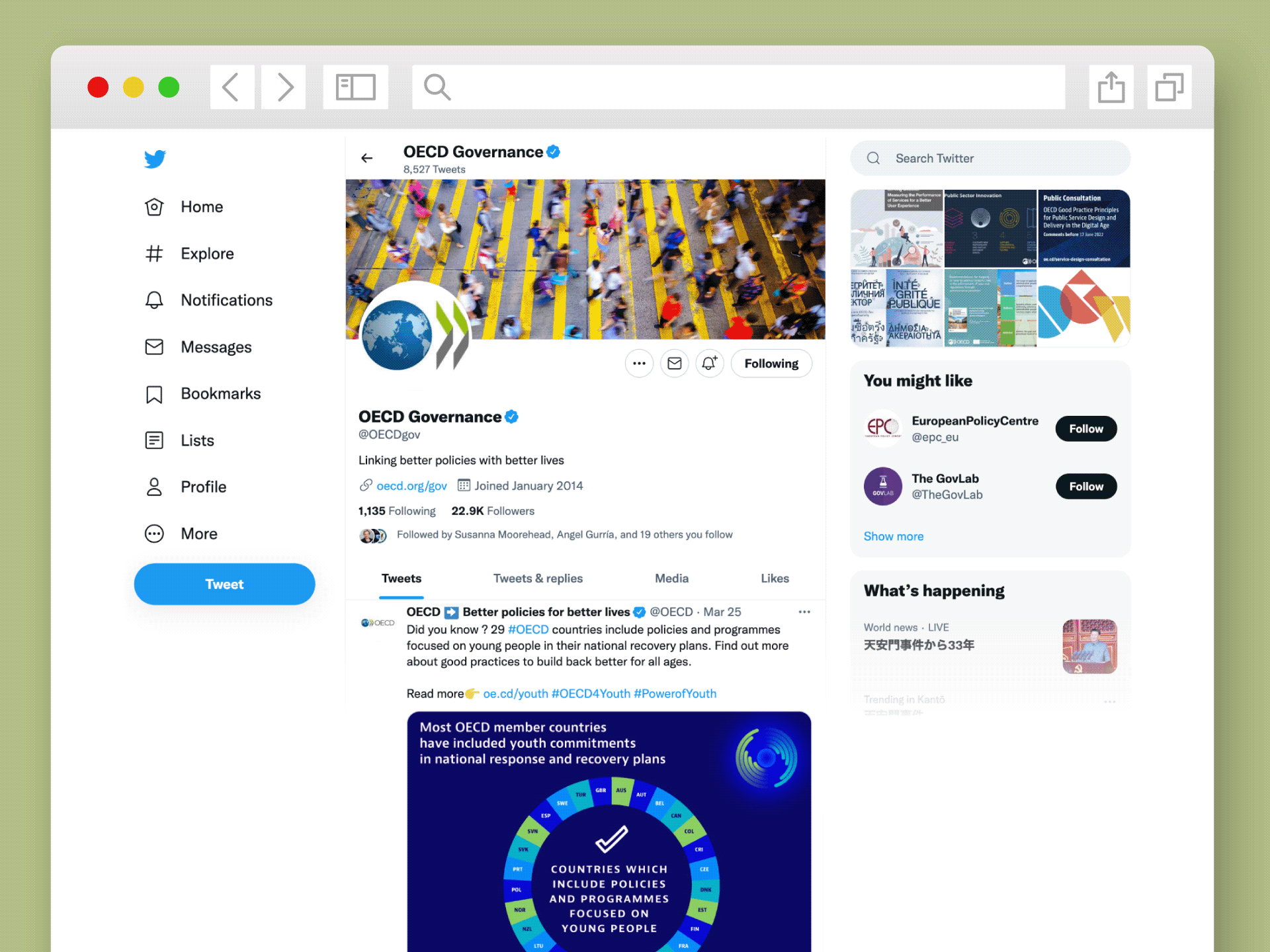Viewport: 1270px width, 952px height.
Task: Follow The GovLab account
Action: point(1086,487)
